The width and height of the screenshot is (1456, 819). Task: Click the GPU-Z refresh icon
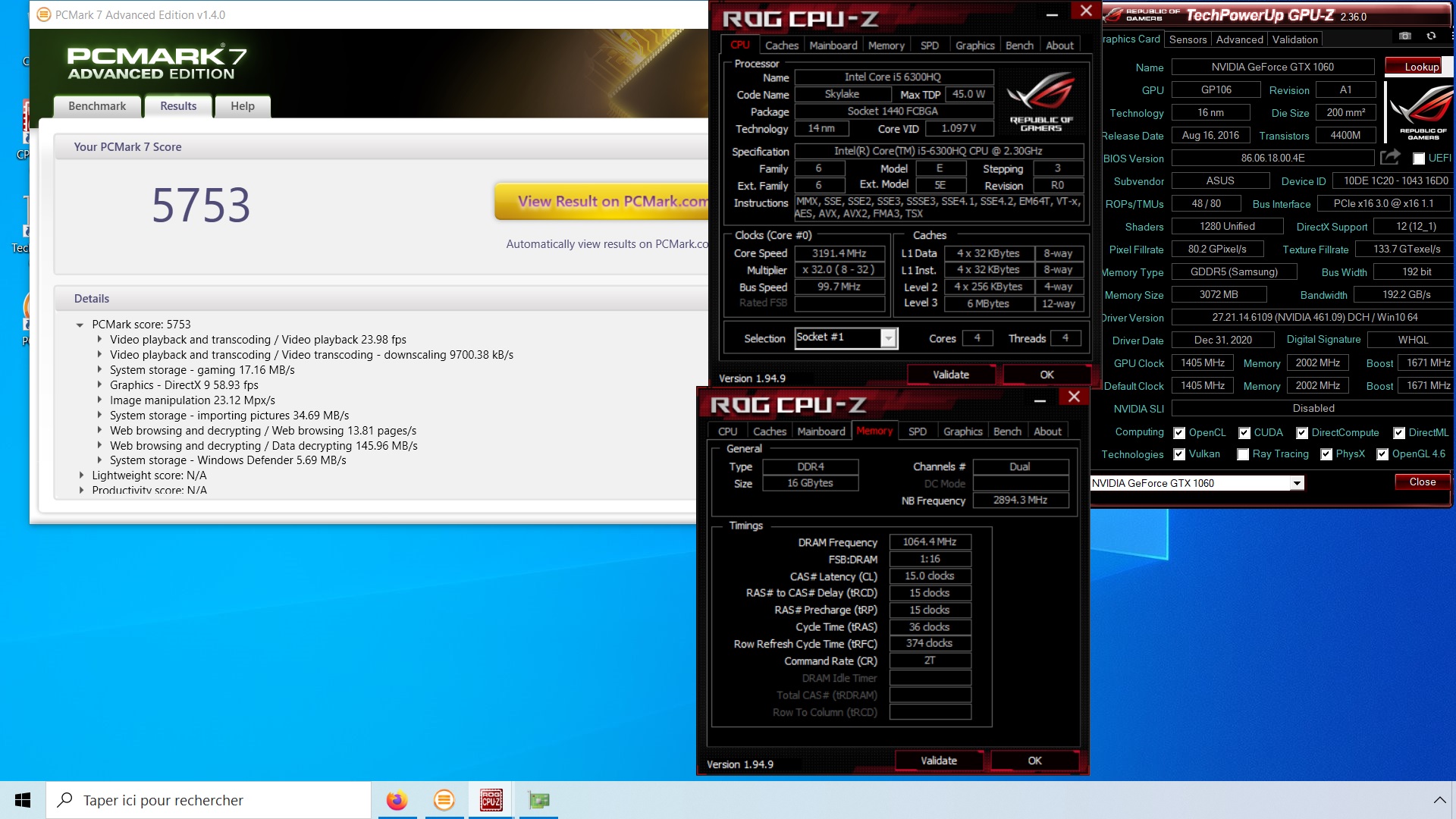[1431, 36]
